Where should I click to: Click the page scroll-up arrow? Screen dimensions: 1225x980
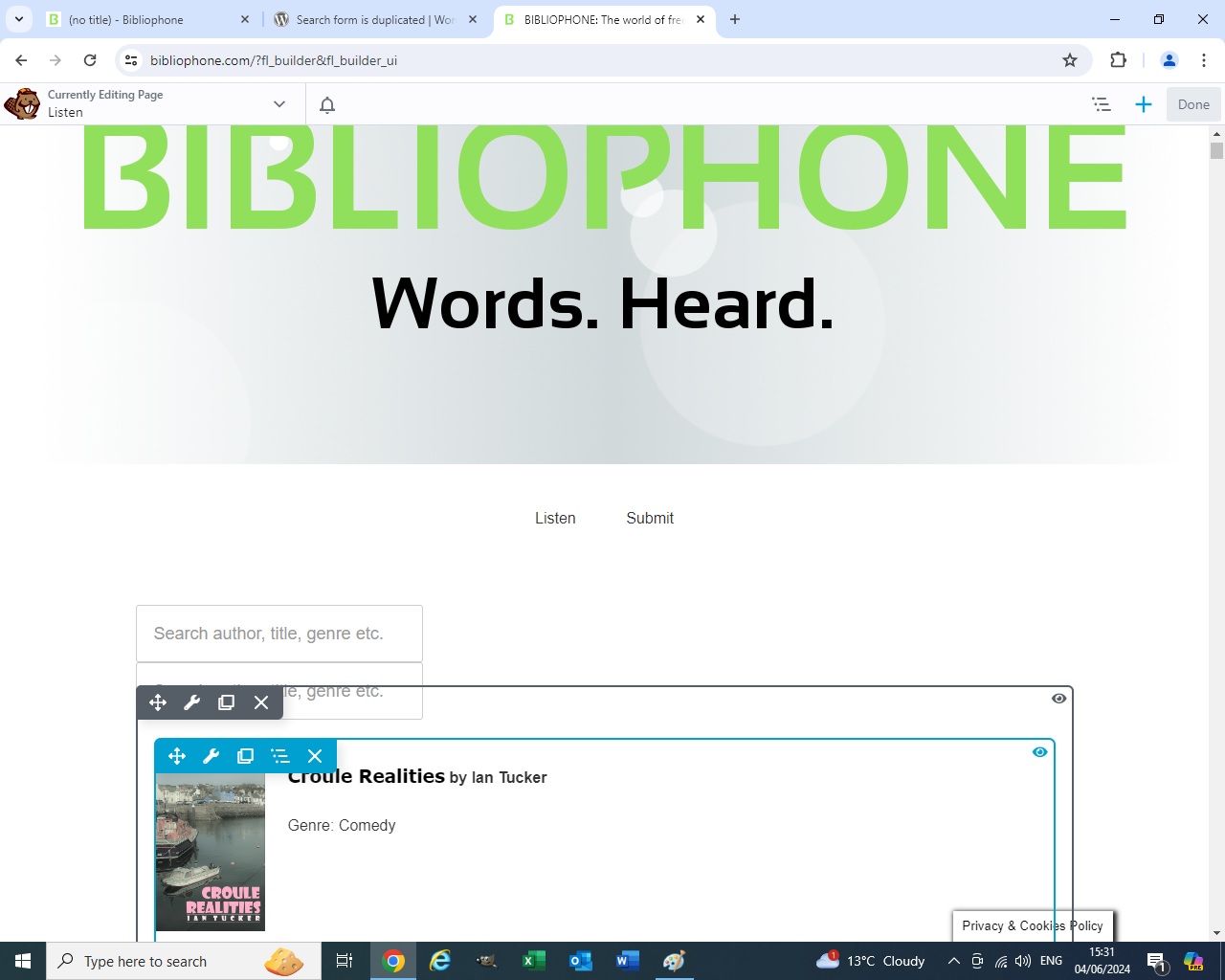click(x=1216, y=133)
